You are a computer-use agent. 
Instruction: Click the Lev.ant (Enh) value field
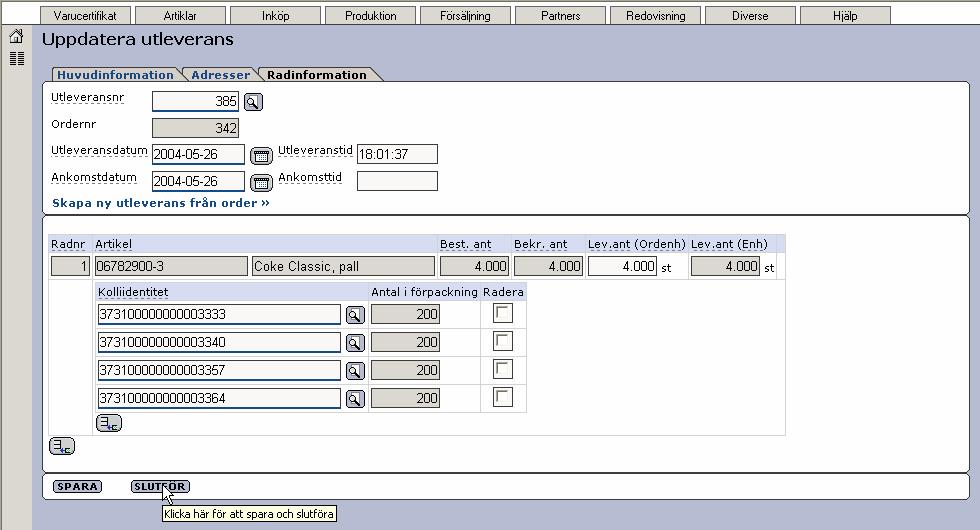tap(725, 266)
